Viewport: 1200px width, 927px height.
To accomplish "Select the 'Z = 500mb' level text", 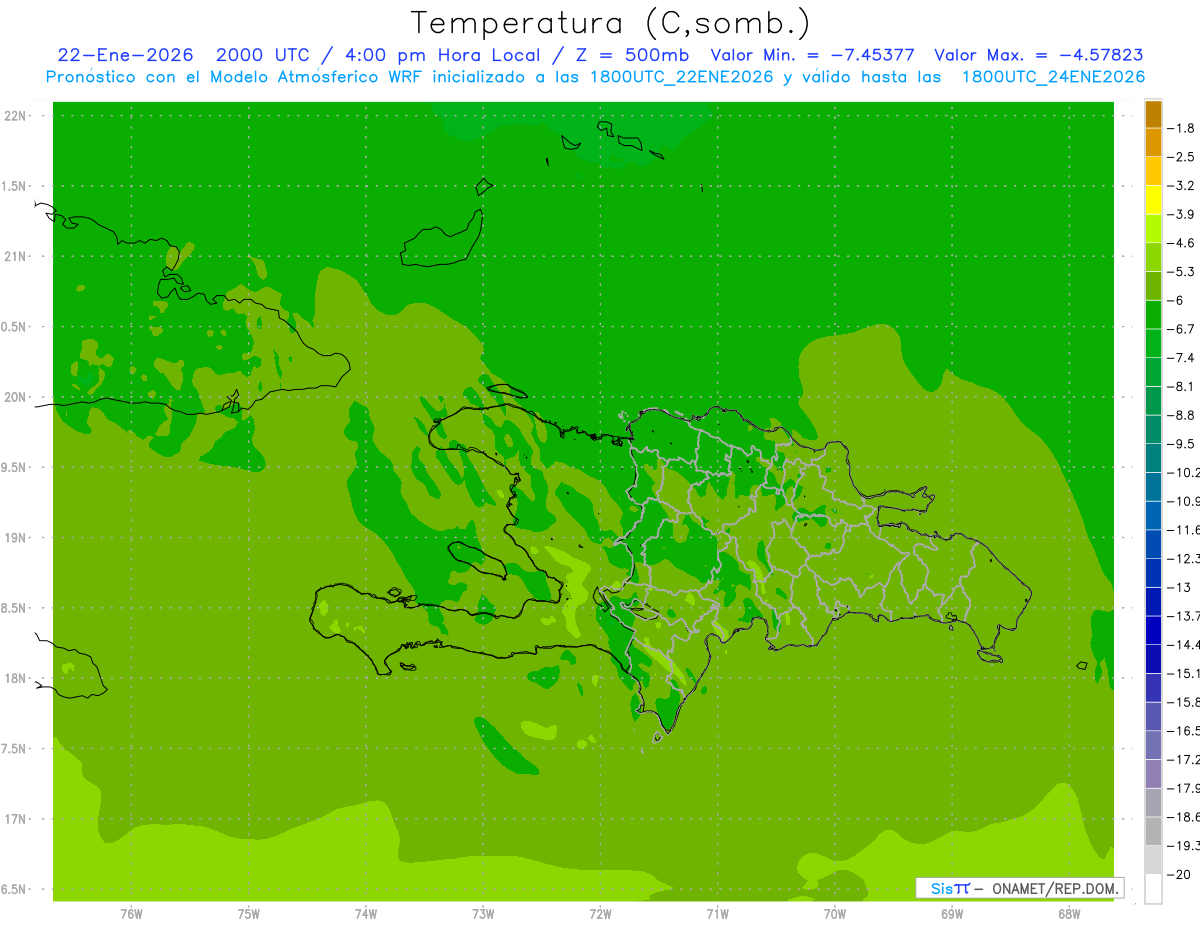I will click(628, 55).
